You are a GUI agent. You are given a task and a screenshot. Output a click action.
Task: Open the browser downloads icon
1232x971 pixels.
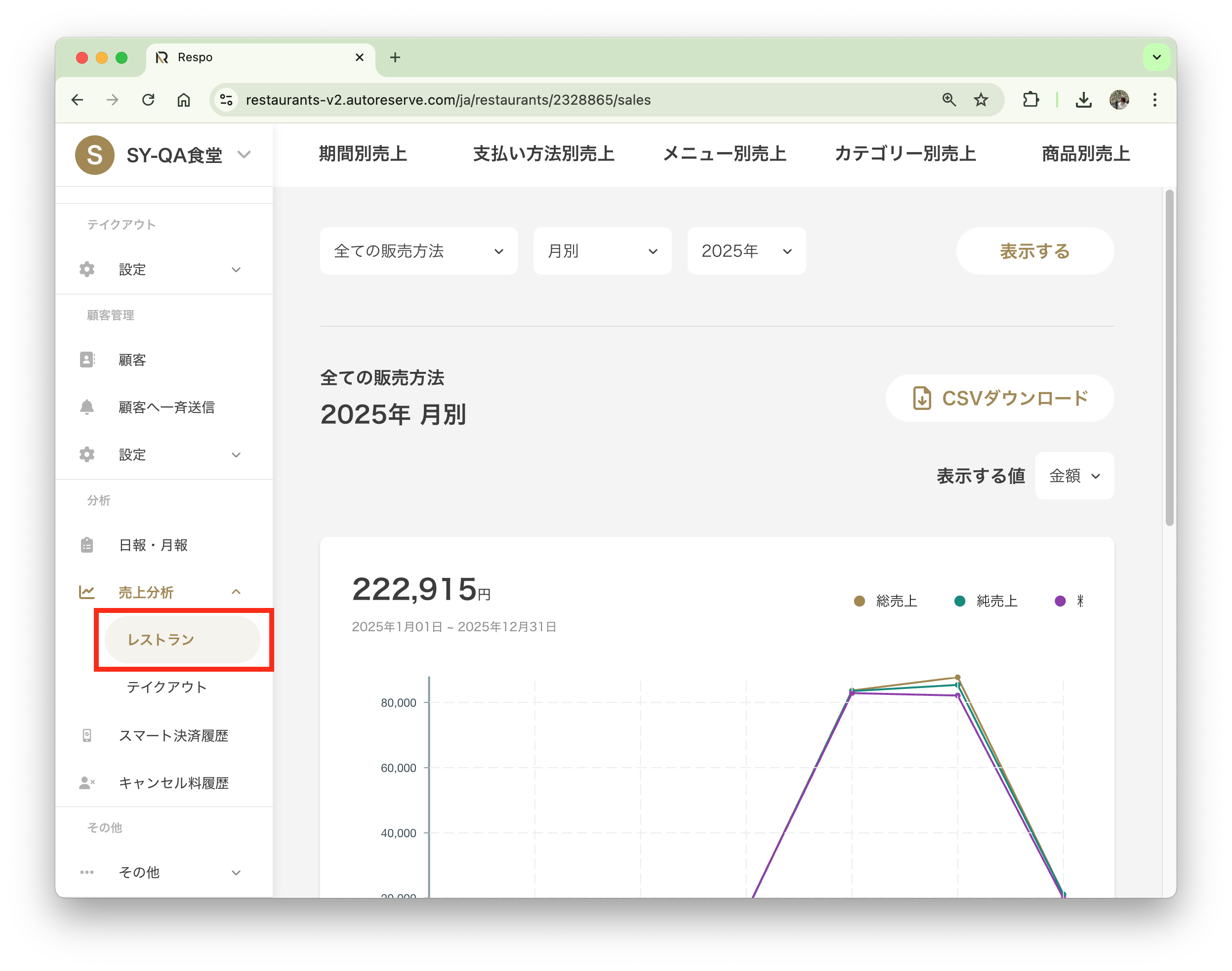click(1083, 100)
